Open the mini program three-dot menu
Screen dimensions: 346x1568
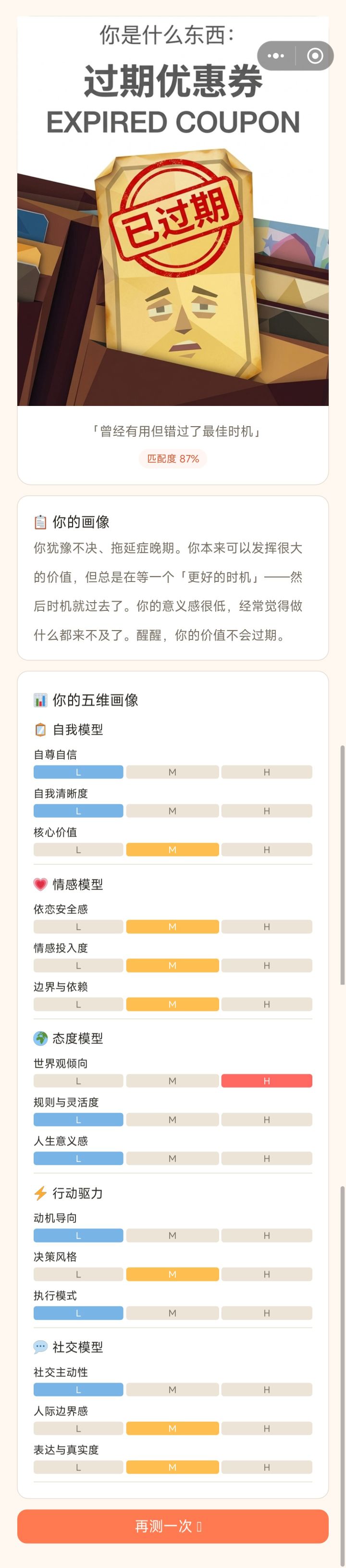tap(276, 56)
